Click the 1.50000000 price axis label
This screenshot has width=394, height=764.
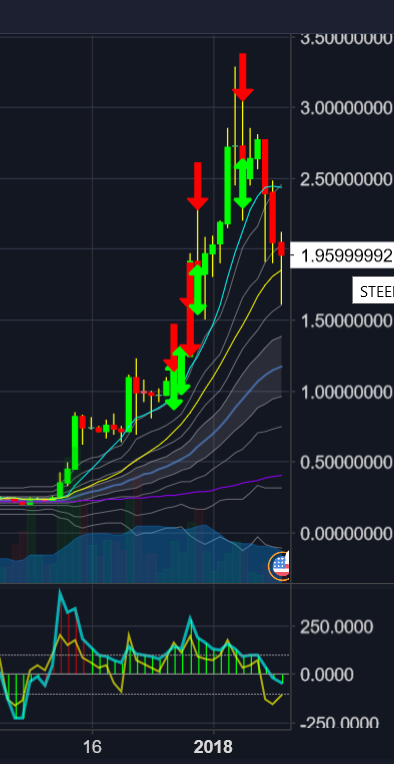point(347,321)
